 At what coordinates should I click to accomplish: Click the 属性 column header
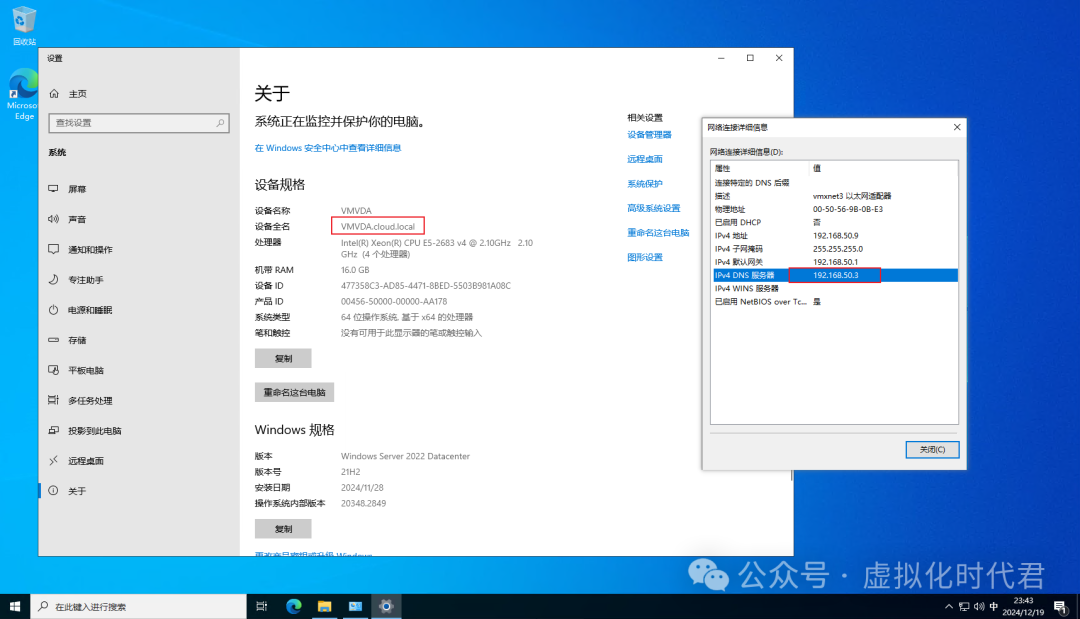[x=760, y=168]
